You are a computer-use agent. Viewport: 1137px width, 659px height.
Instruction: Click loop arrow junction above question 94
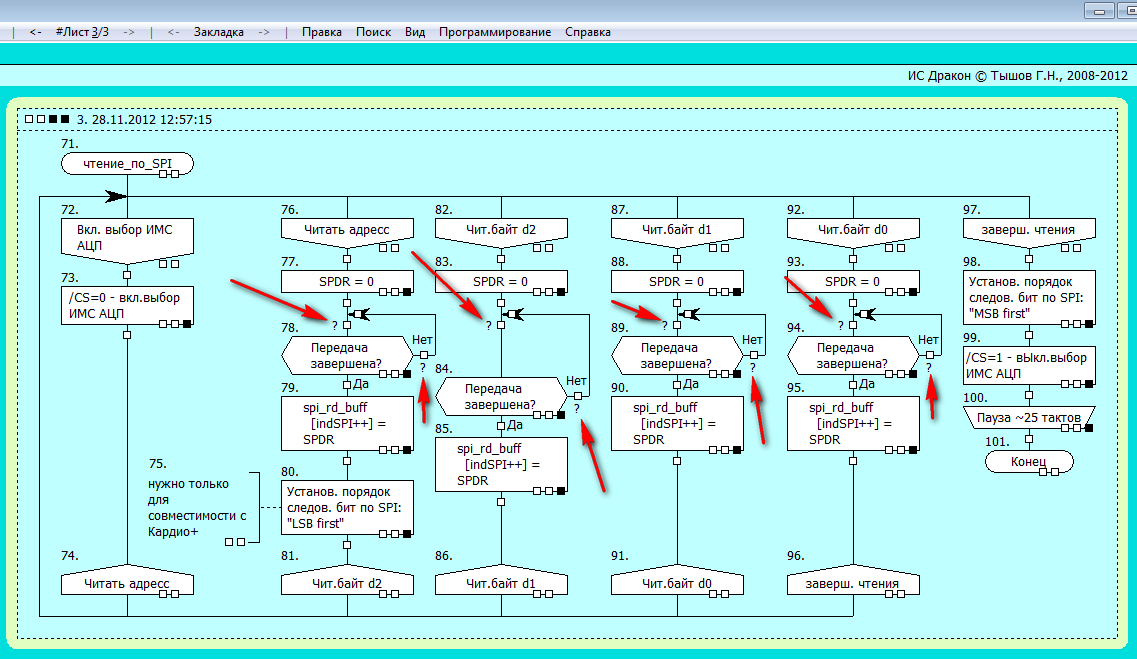click(x=864, y=313)
